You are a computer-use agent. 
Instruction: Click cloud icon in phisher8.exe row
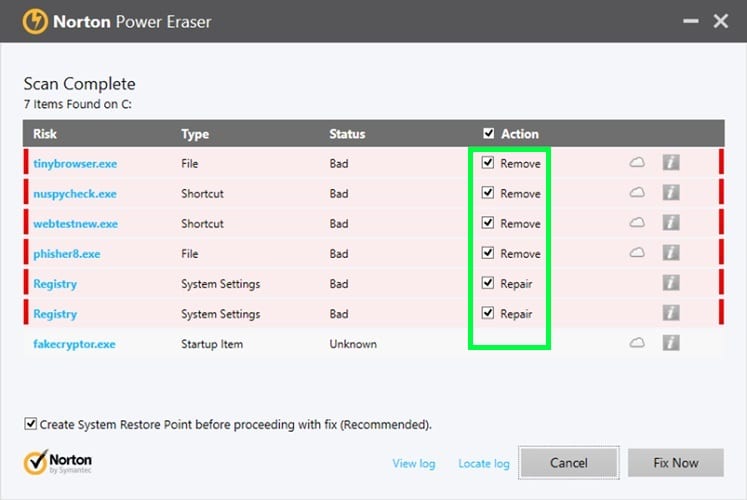637,253
